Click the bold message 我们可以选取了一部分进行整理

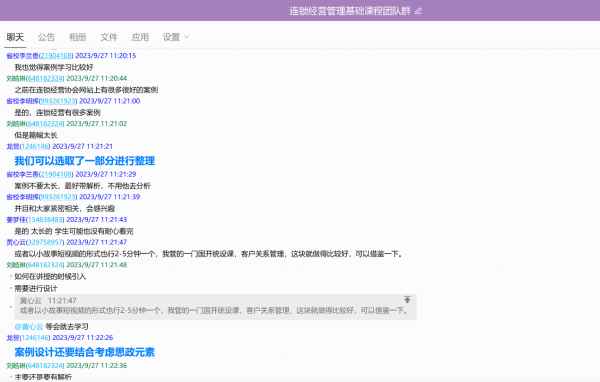click(x=85, y=161)
